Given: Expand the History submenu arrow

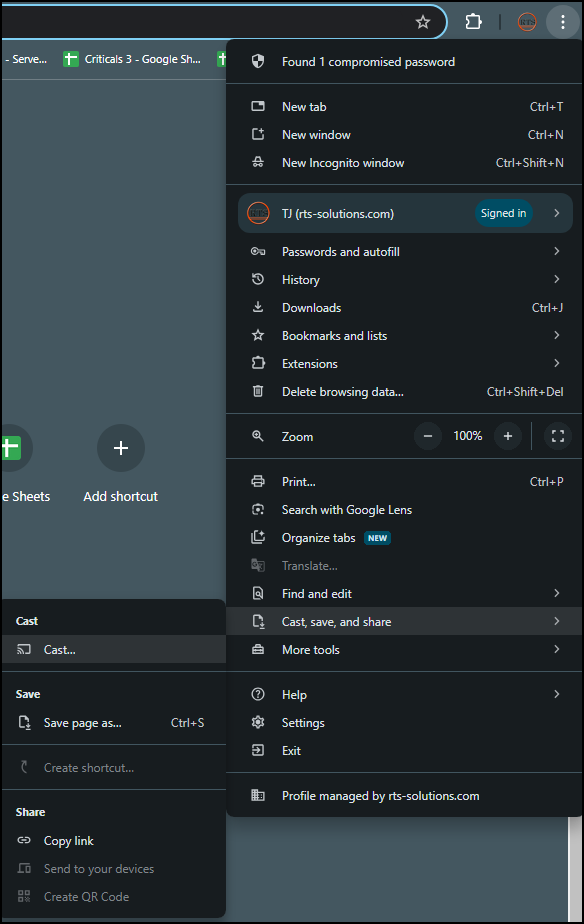Looking at the screenshot, I should [x=557, y=279].
